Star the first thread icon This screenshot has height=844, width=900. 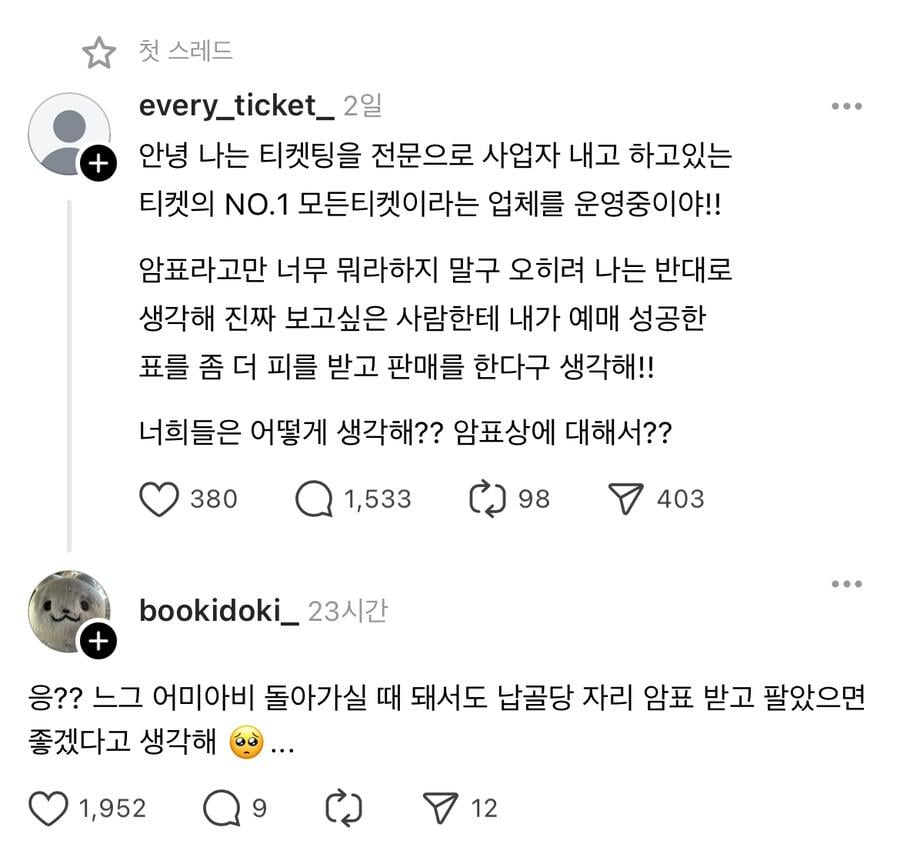pyautogui.click(x=99, y=50)
